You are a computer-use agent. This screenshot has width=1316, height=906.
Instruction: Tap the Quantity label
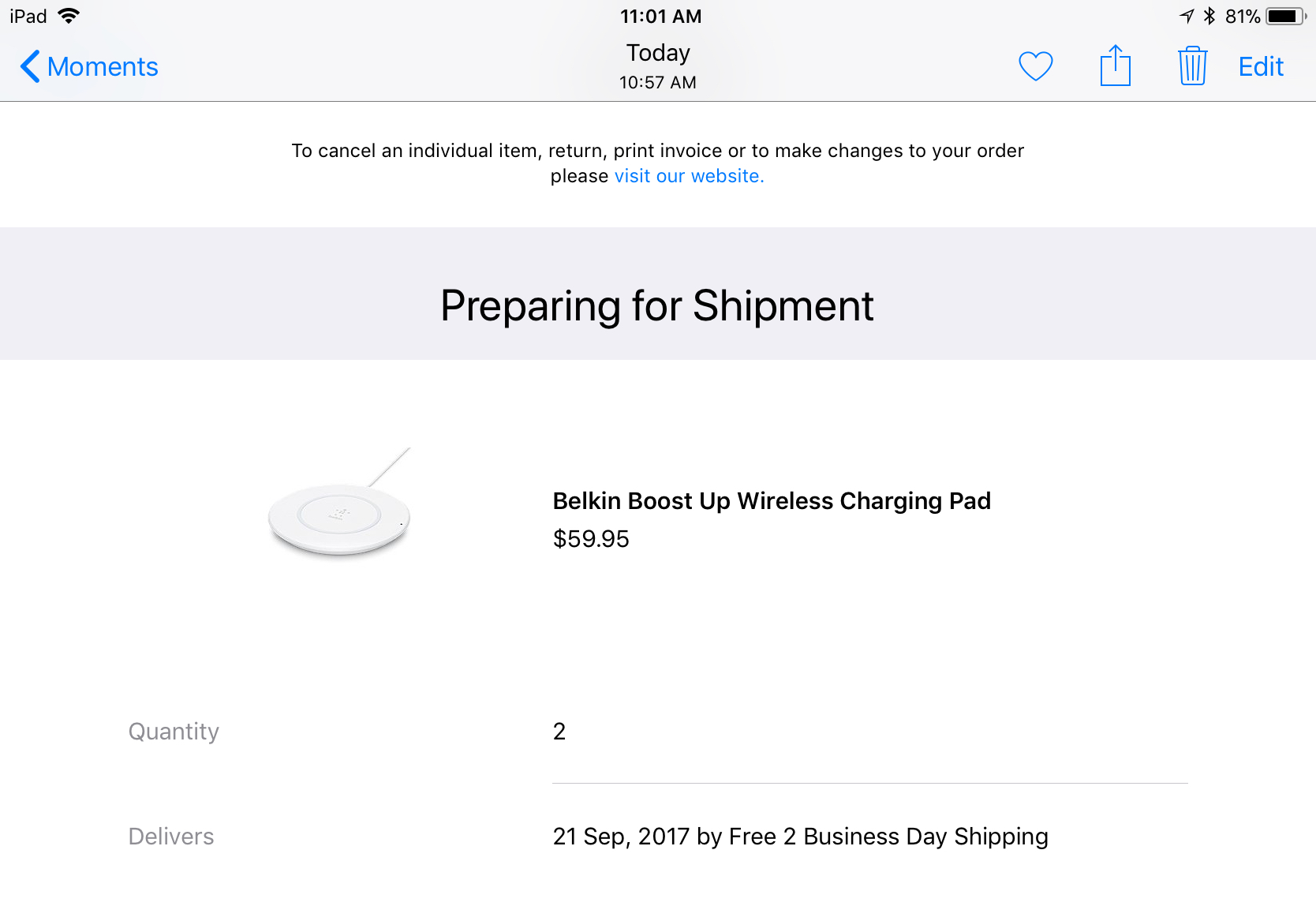[x=174, y=732]
